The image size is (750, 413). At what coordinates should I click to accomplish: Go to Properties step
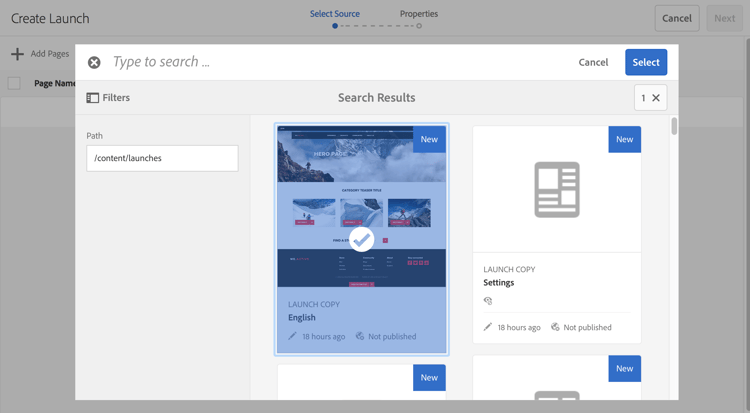[419, 14]
